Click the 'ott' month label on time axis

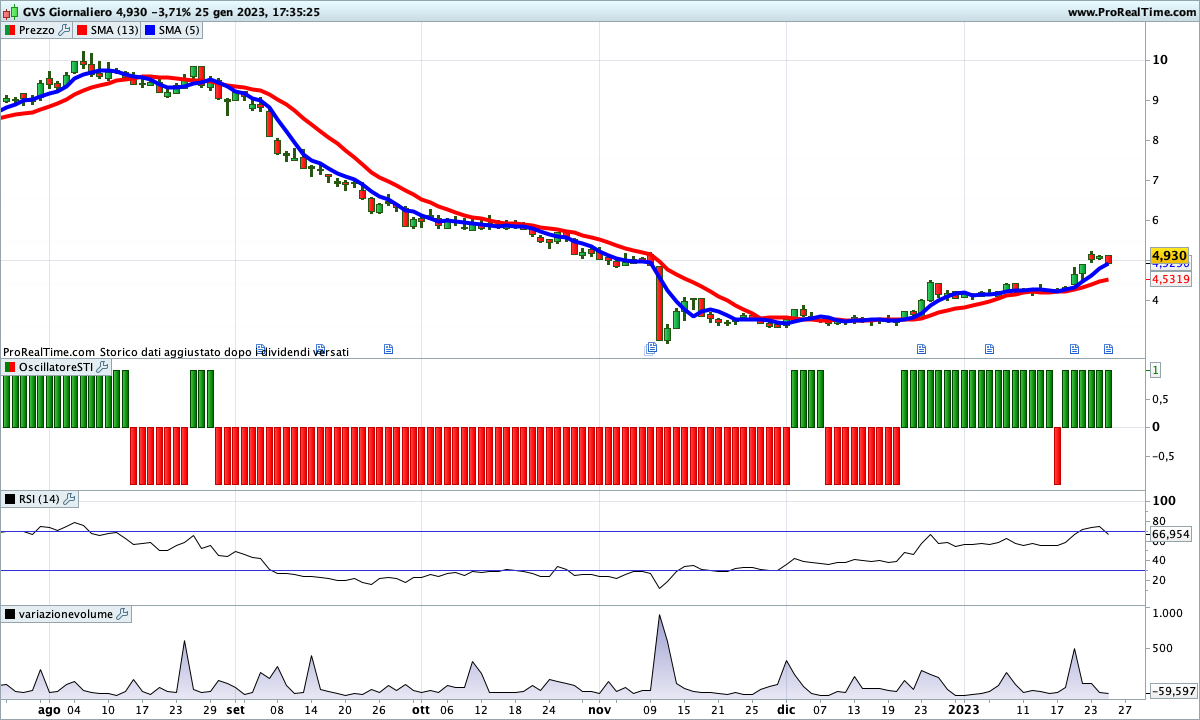pyautogui.click(x=421, y=710)
